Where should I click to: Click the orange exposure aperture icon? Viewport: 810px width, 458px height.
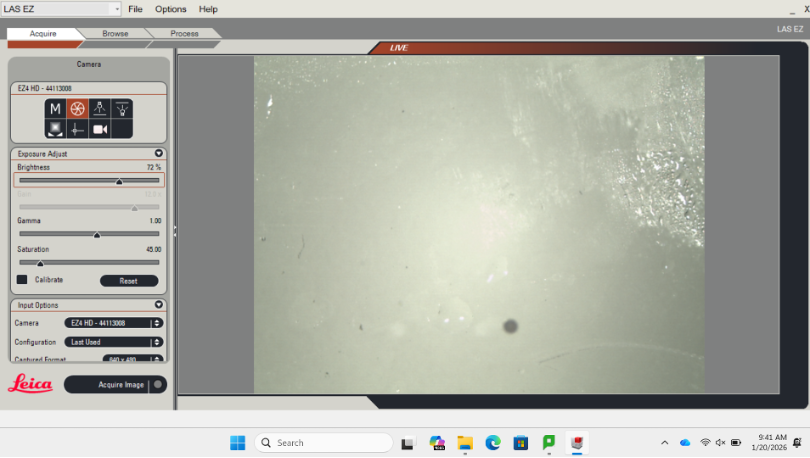[77, 108]
